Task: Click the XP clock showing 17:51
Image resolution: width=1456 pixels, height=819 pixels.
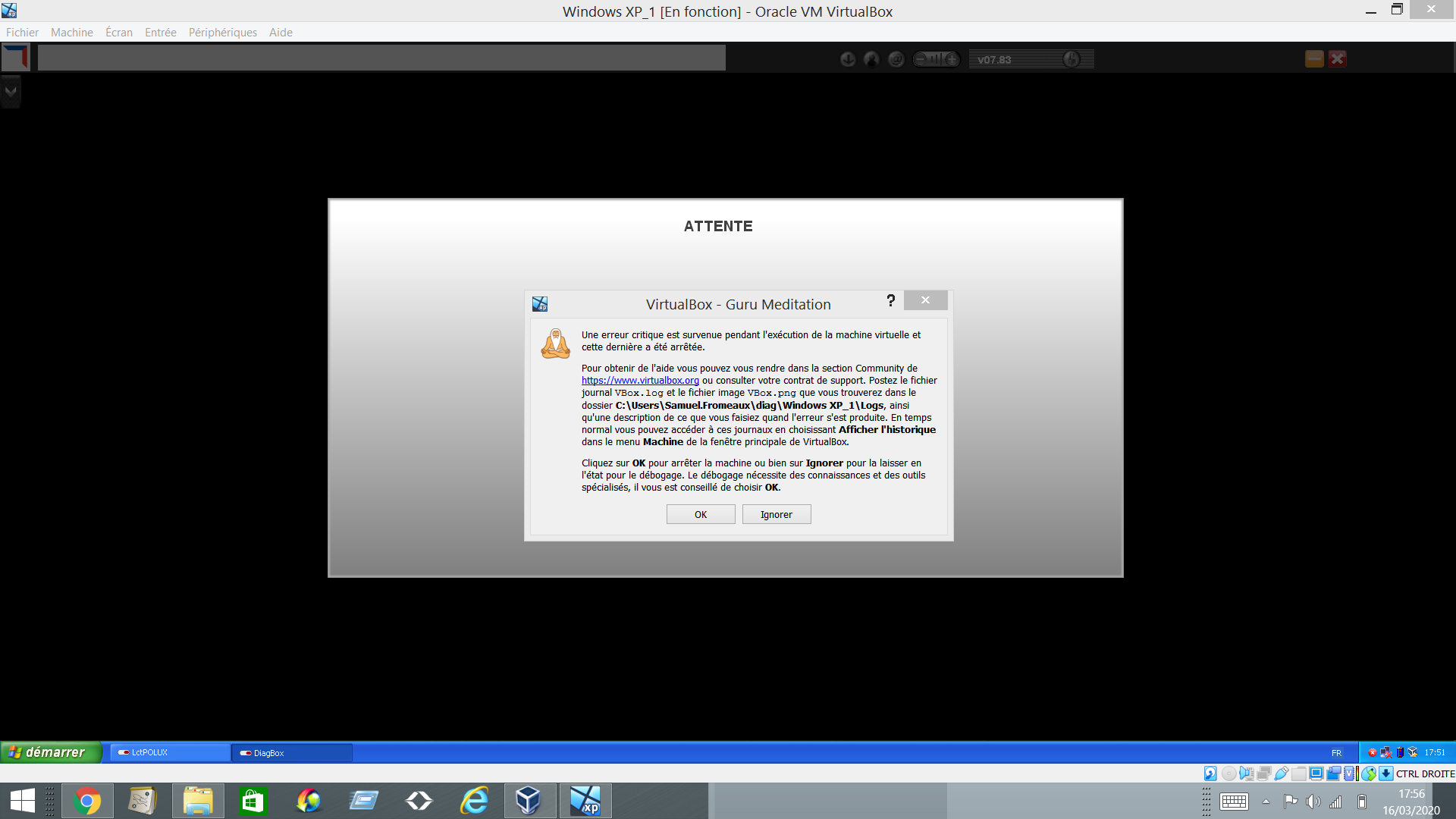Action: [1435, 752]
